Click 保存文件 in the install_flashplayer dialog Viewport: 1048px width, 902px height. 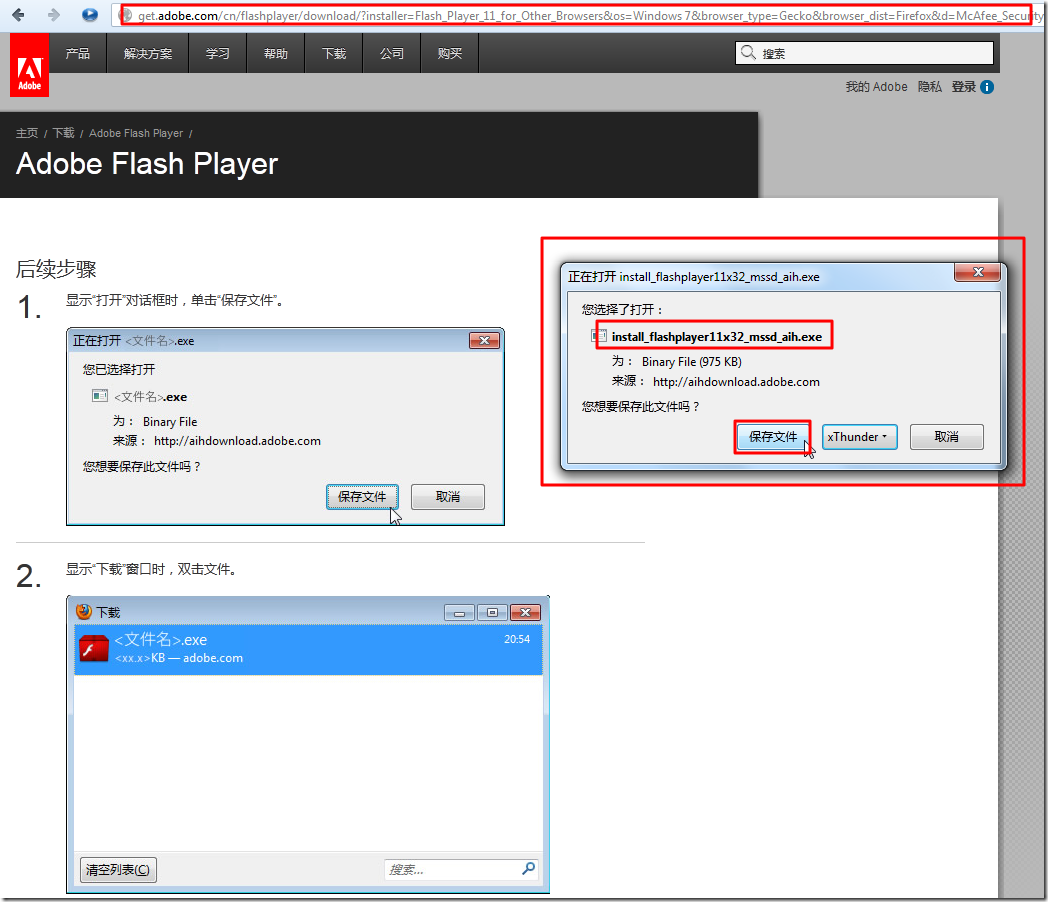[773, 437]
